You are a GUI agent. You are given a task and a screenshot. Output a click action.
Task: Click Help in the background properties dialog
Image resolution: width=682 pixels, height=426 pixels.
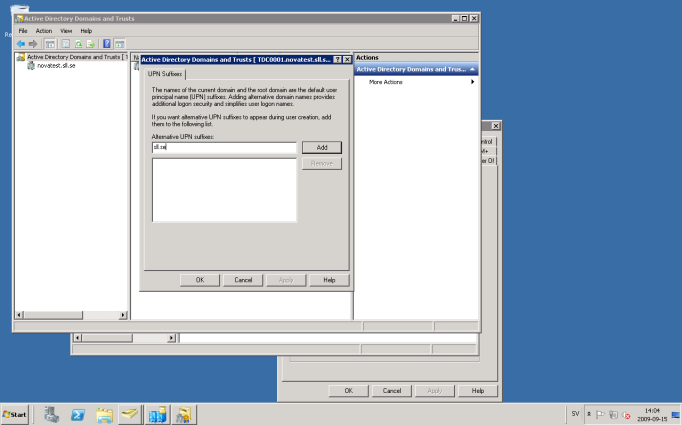click(x=478, y=391)
